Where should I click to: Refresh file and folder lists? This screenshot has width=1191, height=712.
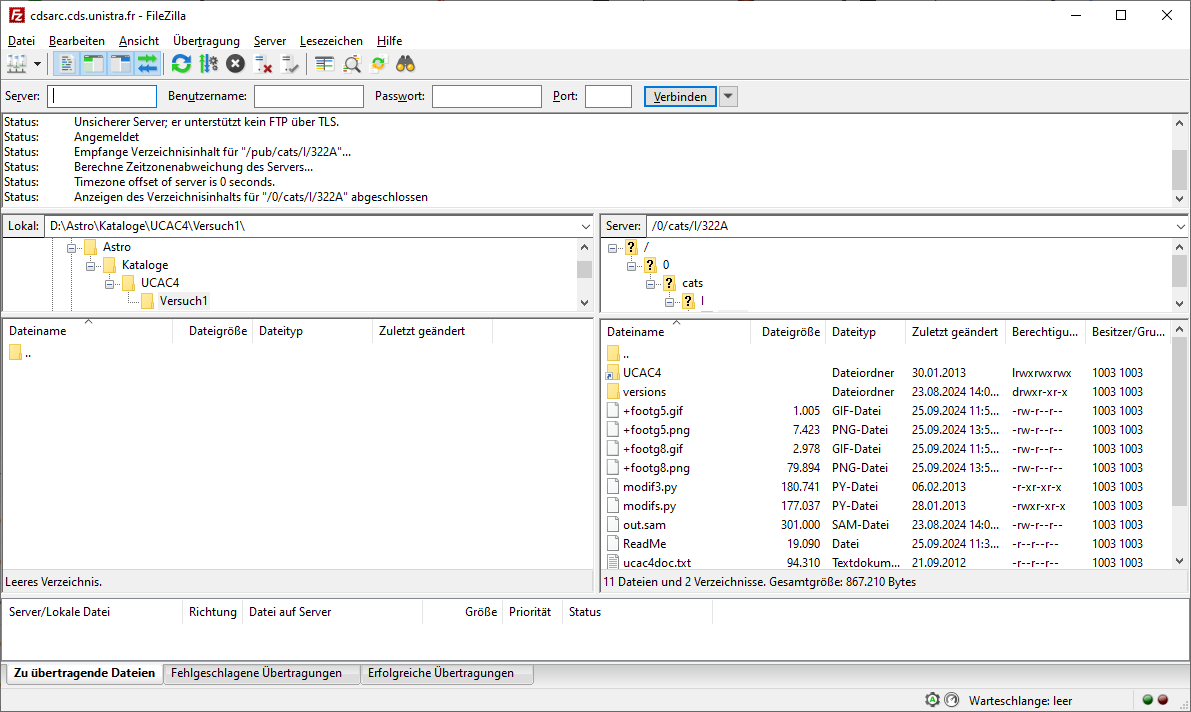pos(181,65)
